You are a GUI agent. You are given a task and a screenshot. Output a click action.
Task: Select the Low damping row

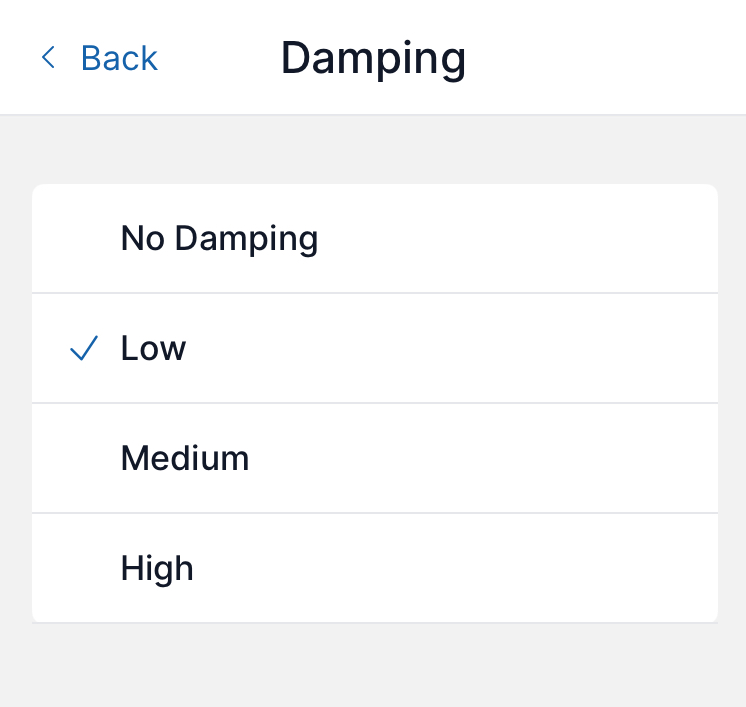pos(374,349)
